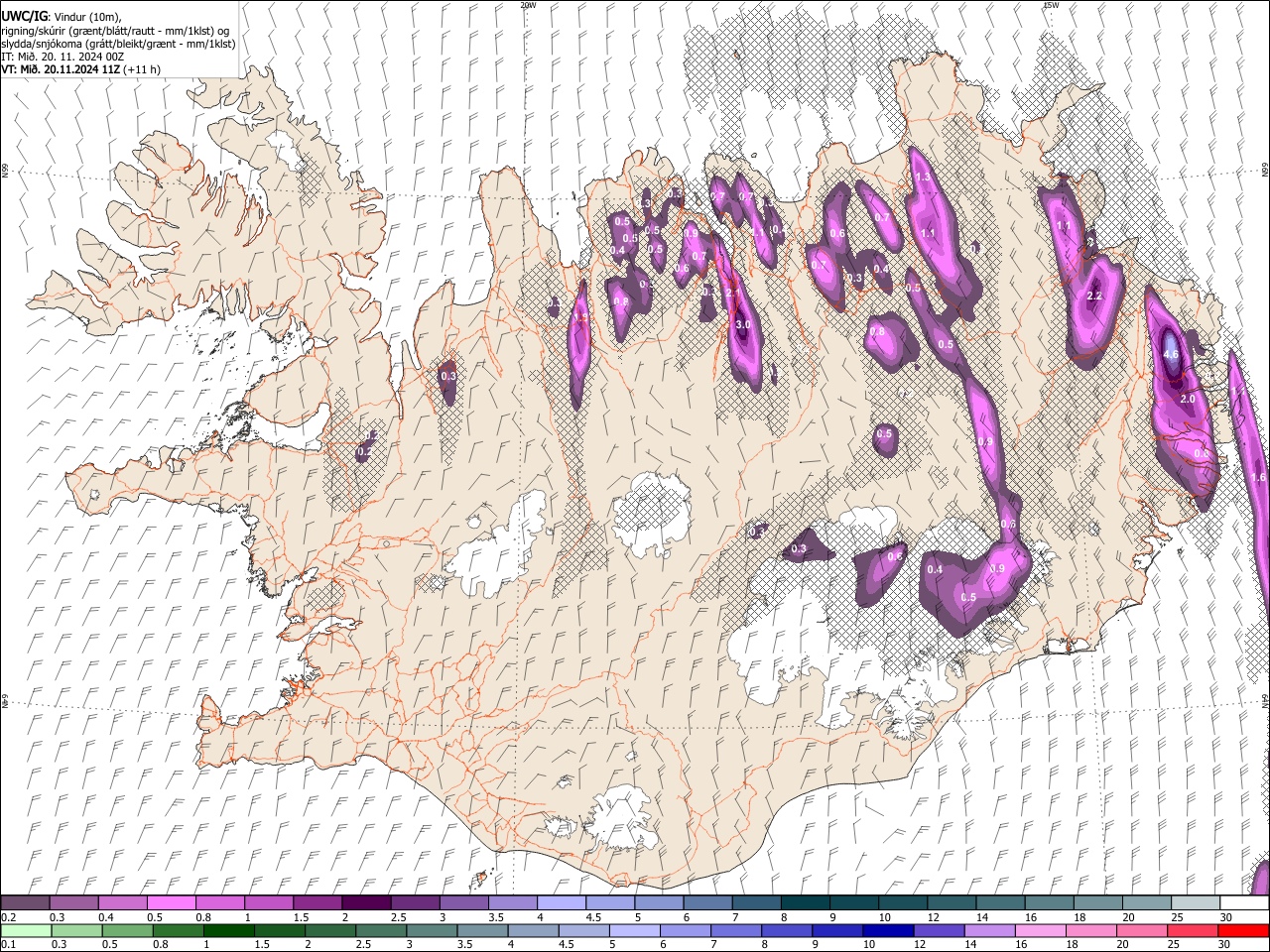Select the bright red lower swatch labeled 30

(1243, 930)
